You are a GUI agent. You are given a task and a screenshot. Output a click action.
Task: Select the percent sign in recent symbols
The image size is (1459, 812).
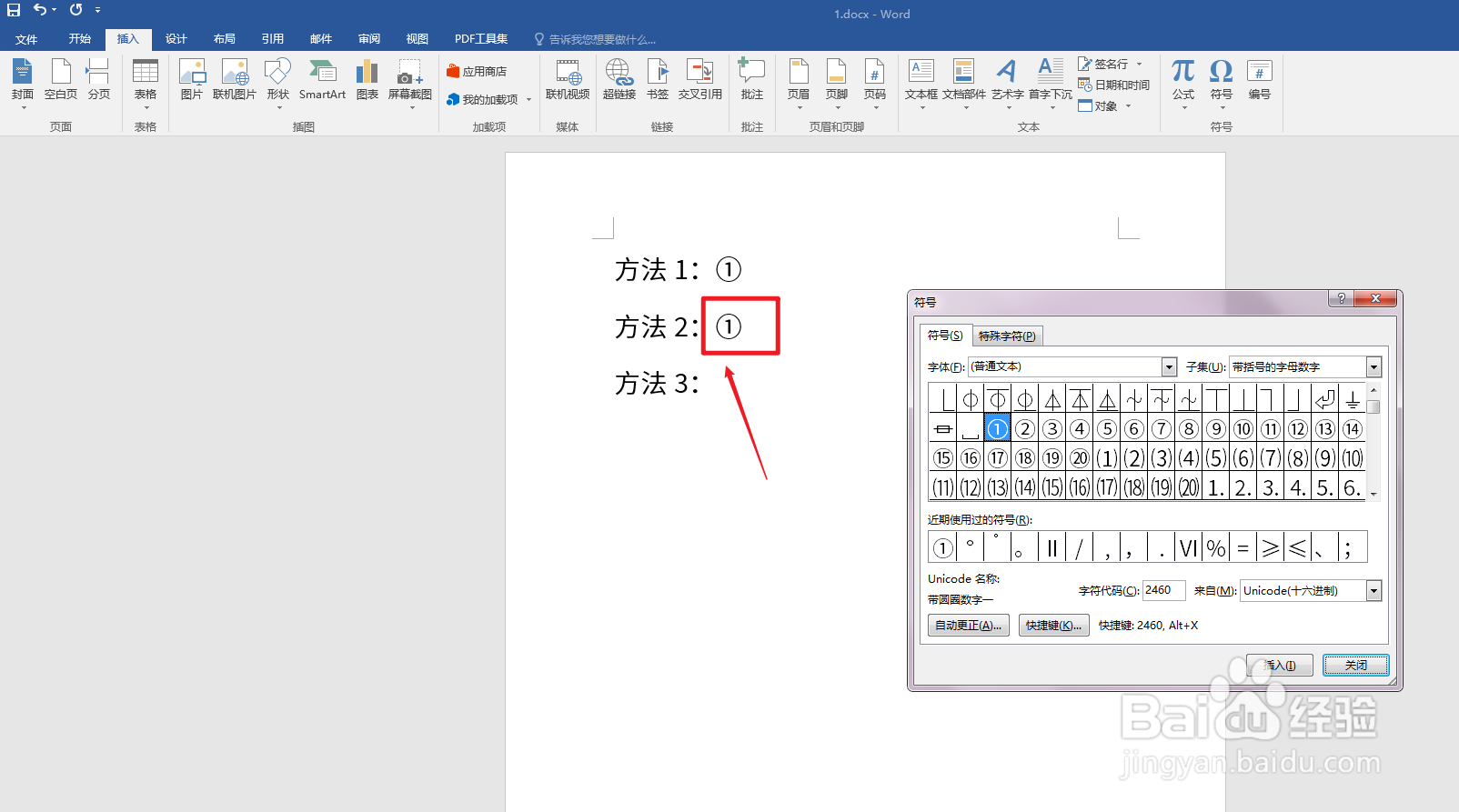1216,548
